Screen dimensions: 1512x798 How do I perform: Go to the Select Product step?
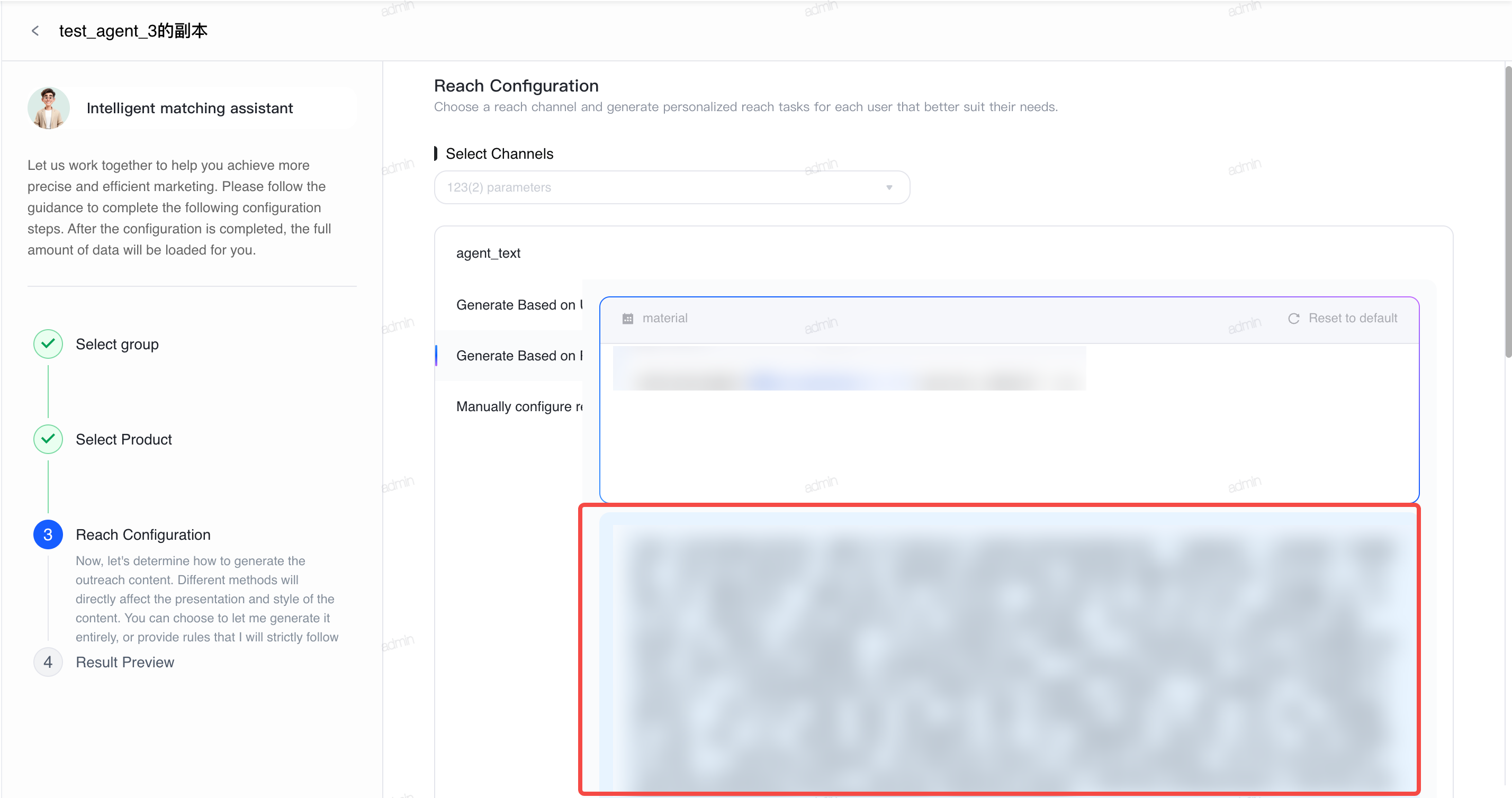[x=124, y=439]
